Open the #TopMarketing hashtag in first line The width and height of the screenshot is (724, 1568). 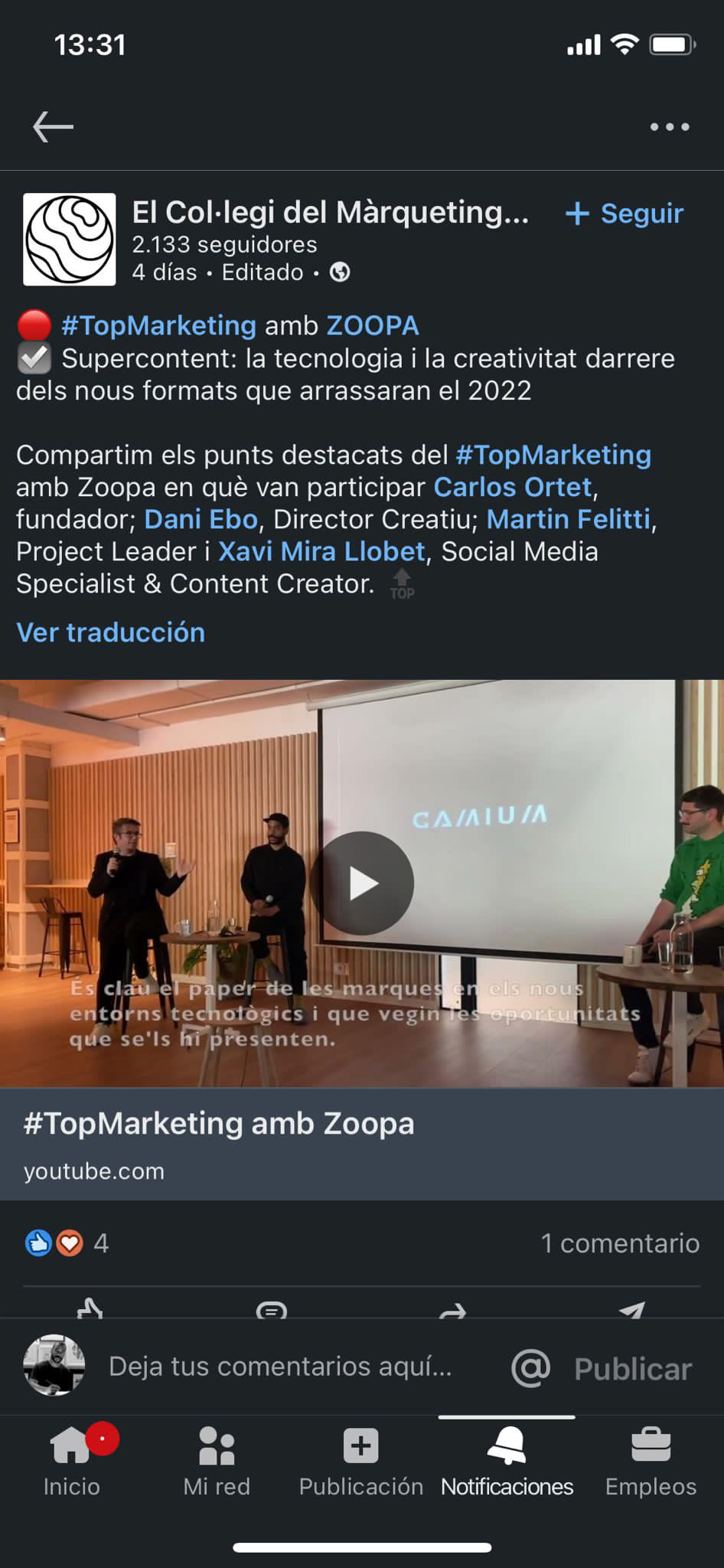[x=158, y=325]
